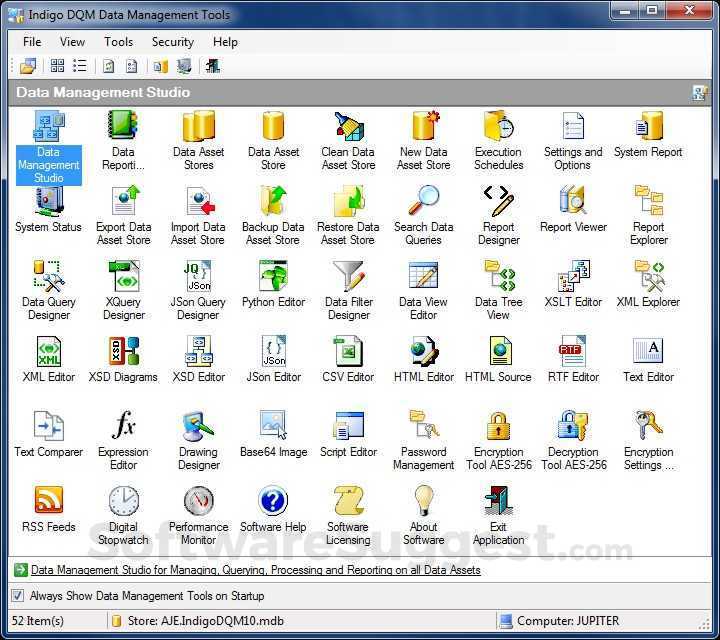The width and height of the screenshot is (720, 640).
Task: Open the System Report
Action: pos(648,134)
